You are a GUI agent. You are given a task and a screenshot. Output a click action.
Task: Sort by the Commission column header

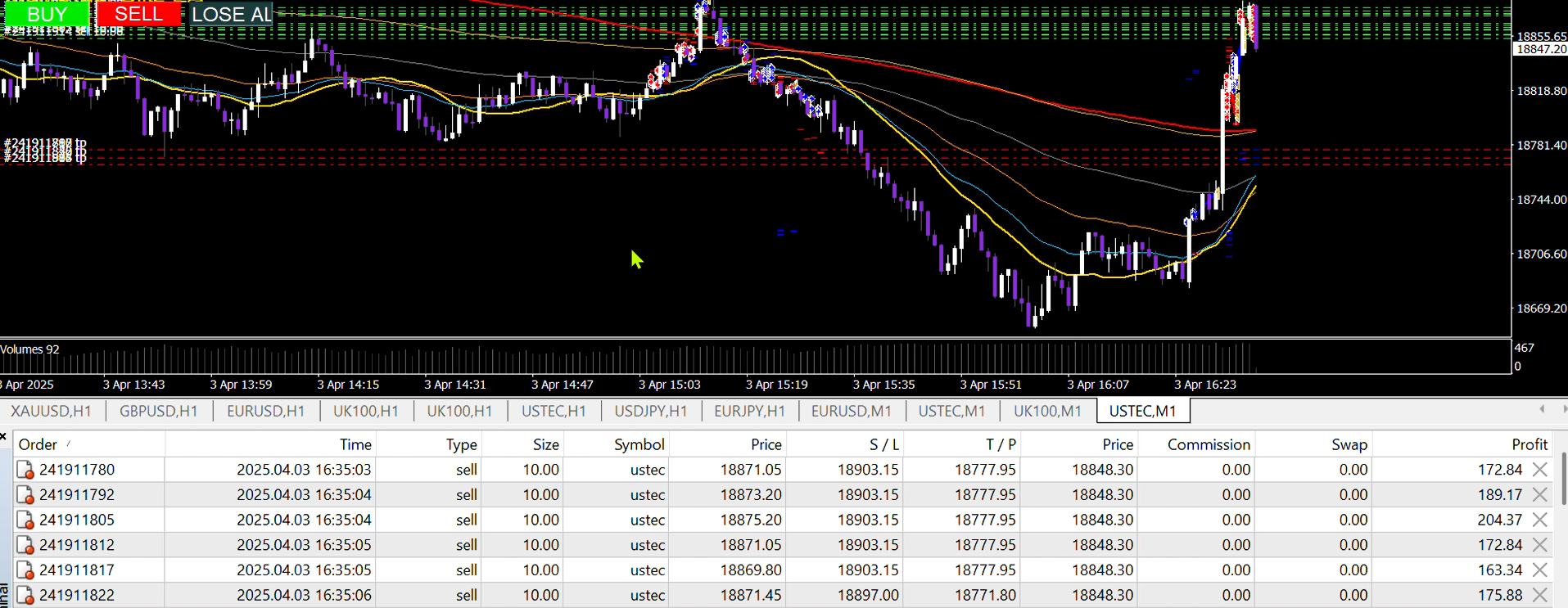tap(1196, 444)
